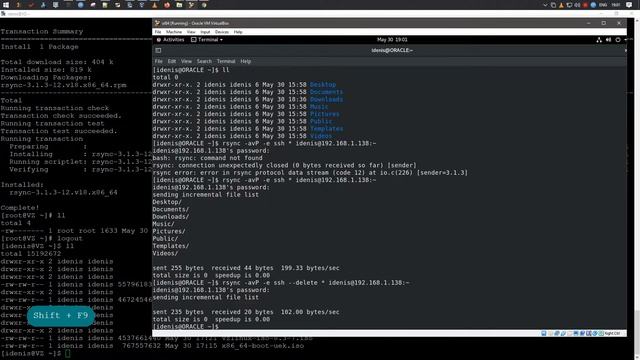
Task: Click the GNOME power icon
Action: [x=618, y=40]
